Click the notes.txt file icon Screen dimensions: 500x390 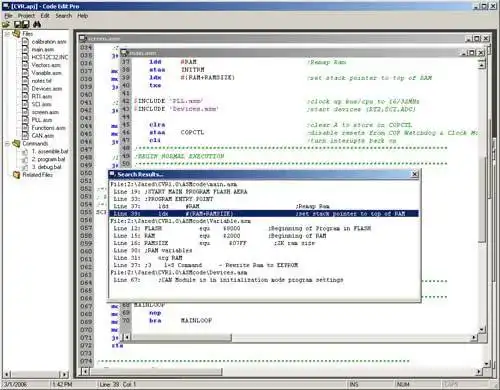(26, 81)
